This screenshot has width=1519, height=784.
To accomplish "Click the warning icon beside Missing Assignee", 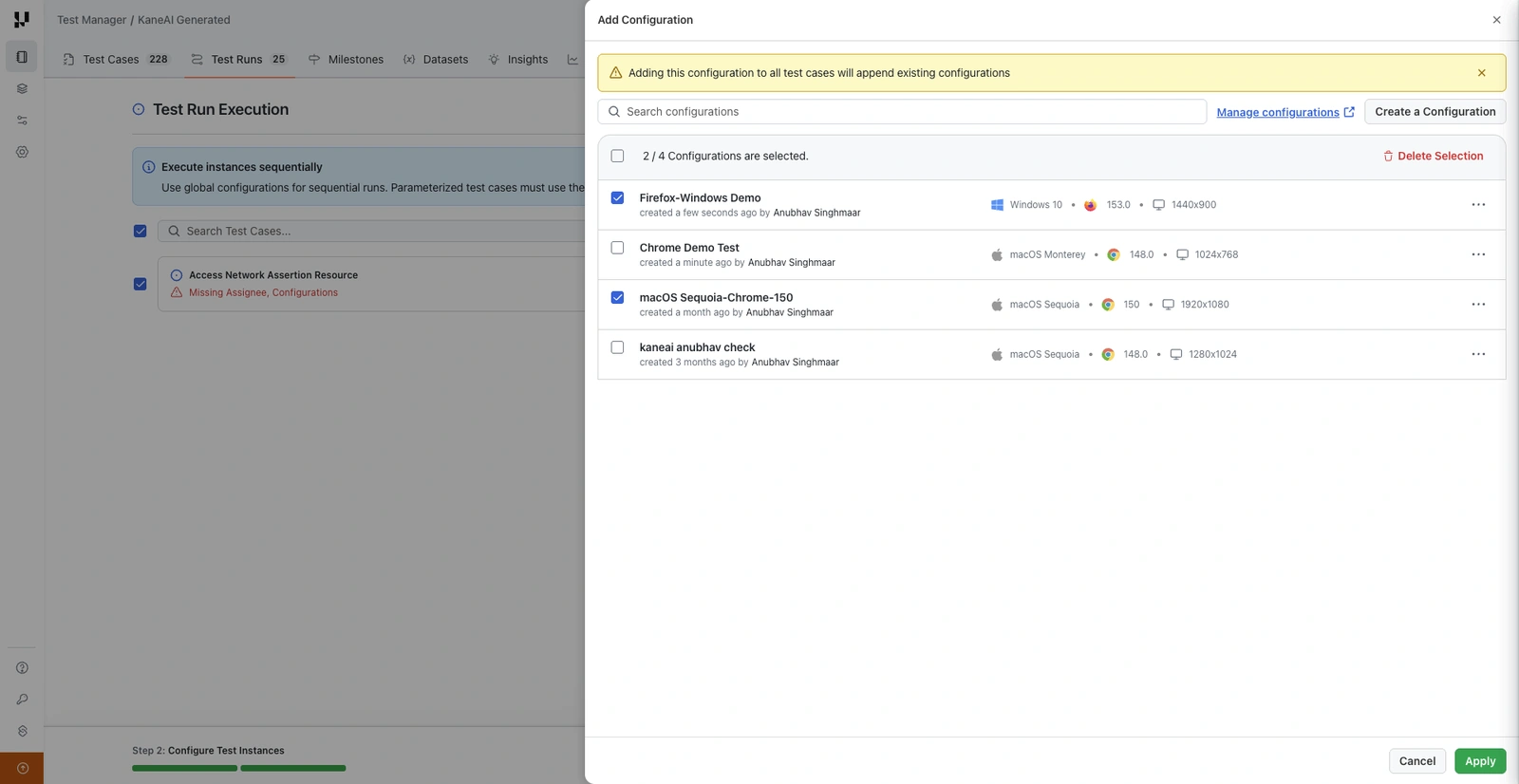I will (x=177, y=292).
